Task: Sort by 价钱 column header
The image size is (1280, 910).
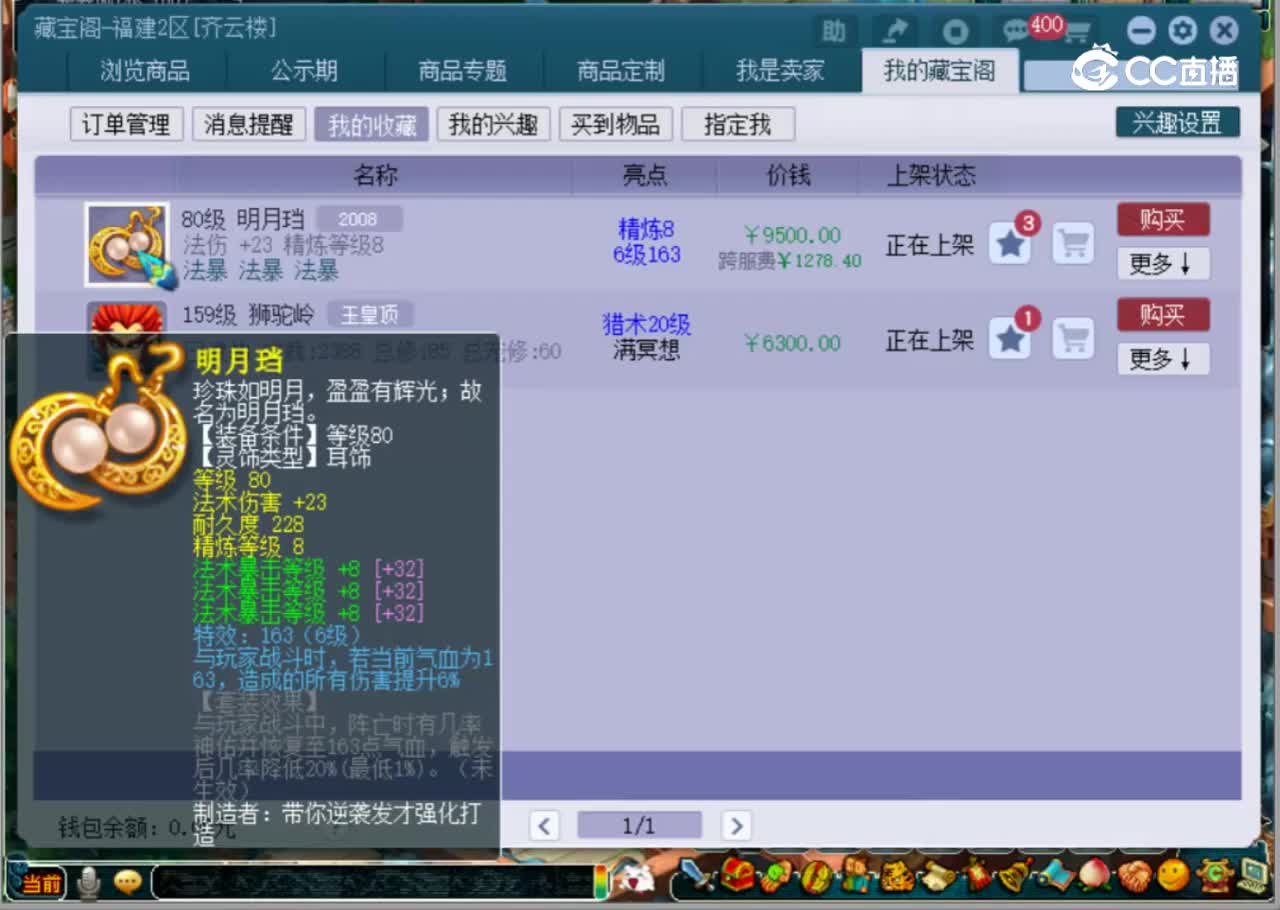Action: 788,176
